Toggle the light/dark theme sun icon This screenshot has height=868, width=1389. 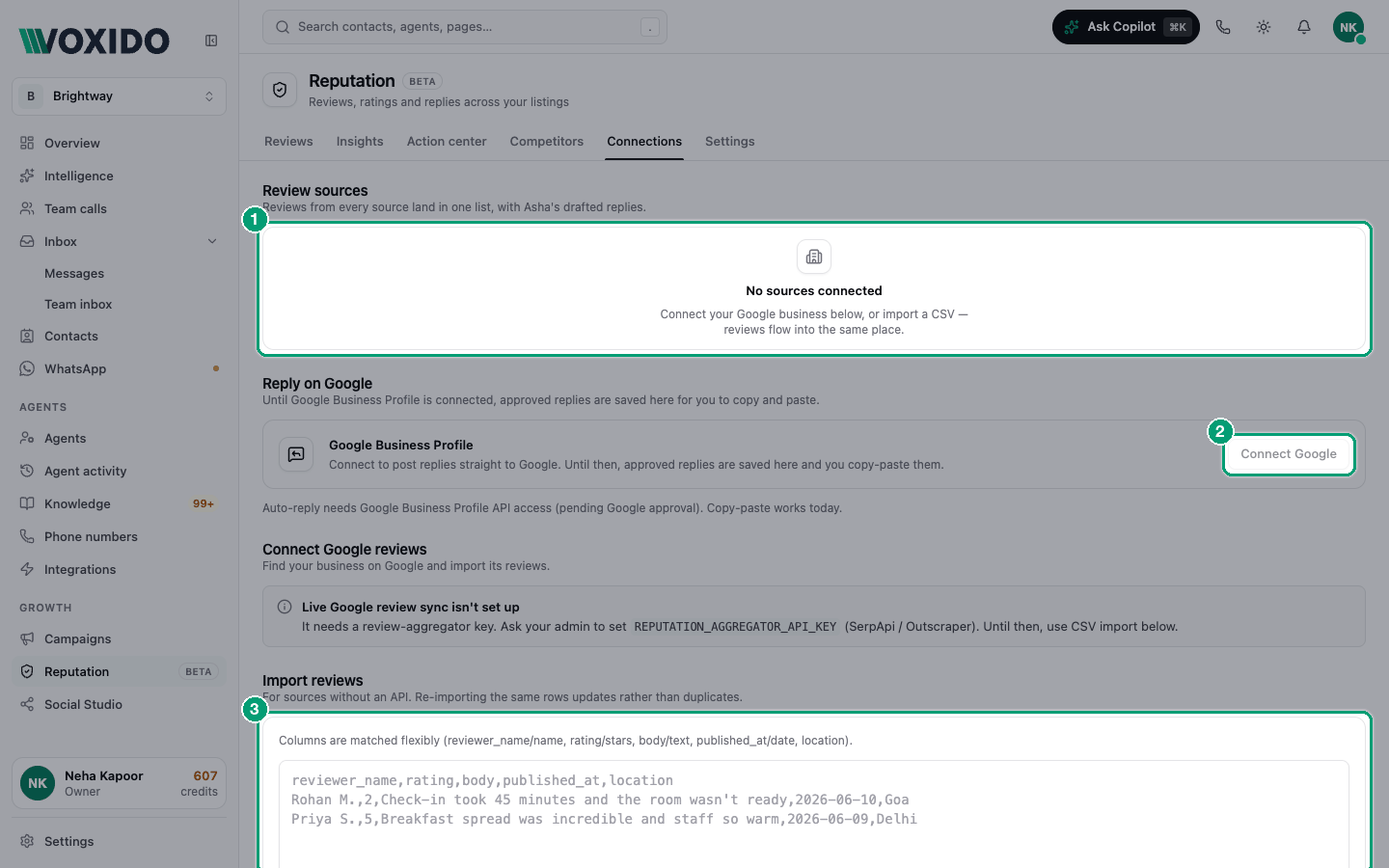point(1264,27)
